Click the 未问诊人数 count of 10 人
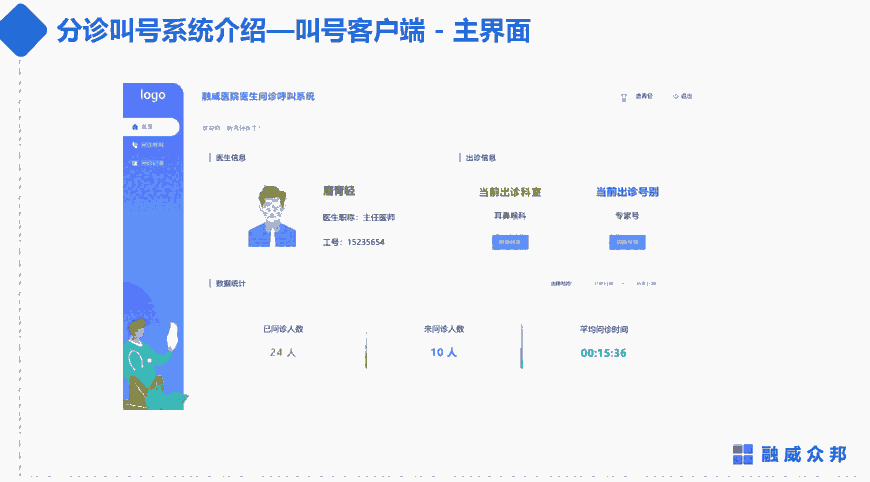This screenshot has height=482, width=870. (443, 352)
